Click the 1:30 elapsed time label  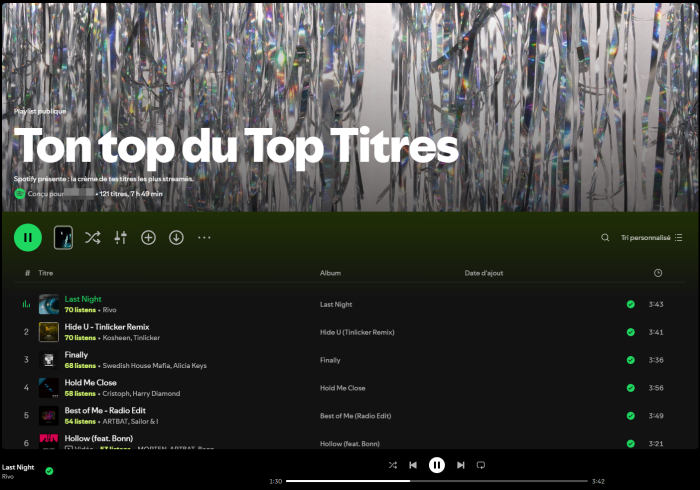(275, 482)
